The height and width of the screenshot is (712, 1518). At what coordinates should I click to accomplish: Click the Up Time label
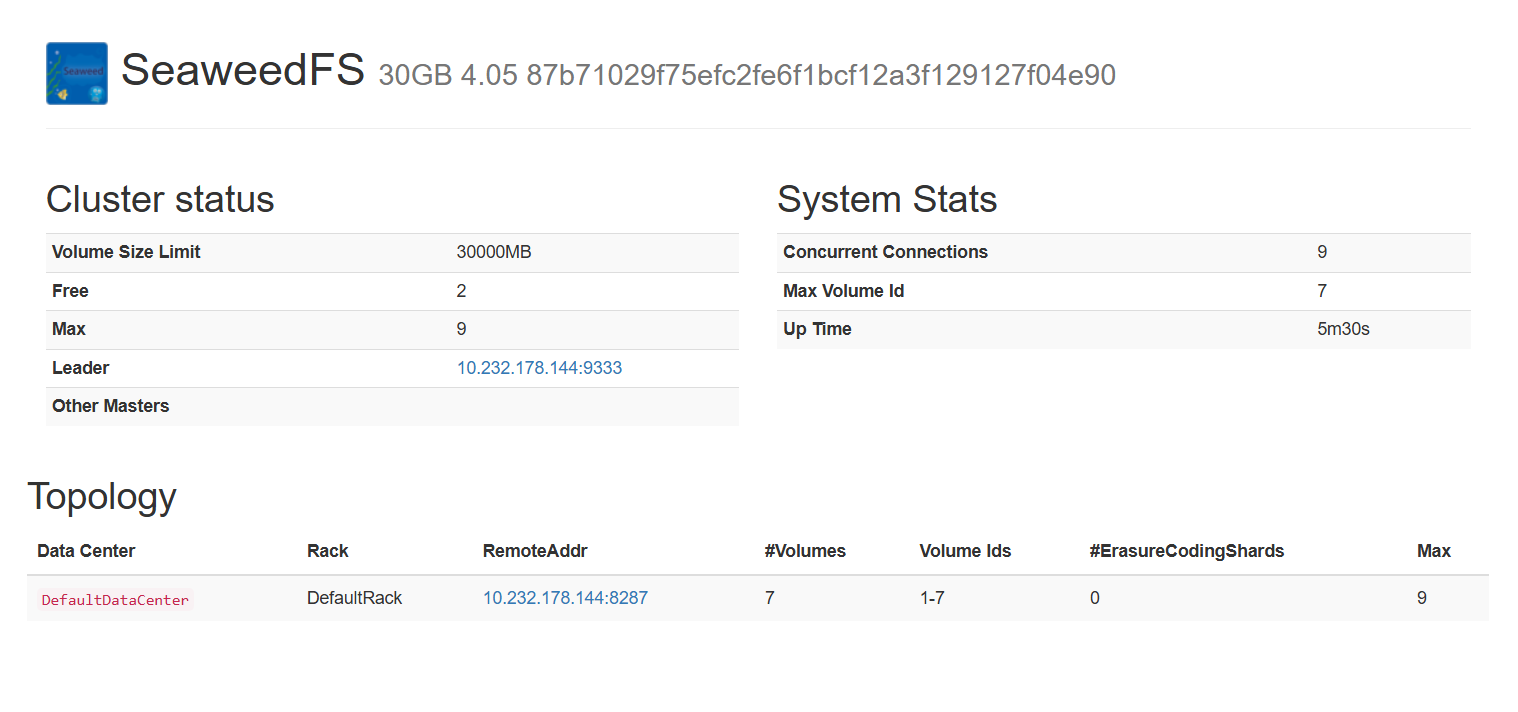(x=817, y=329)
